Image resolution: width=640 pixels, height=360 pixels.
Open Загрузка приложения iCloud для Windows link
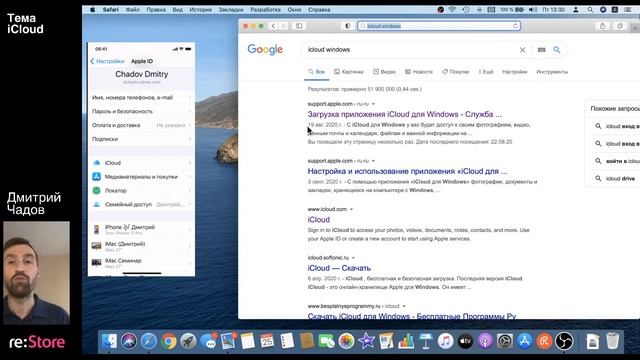click(404, 114)
